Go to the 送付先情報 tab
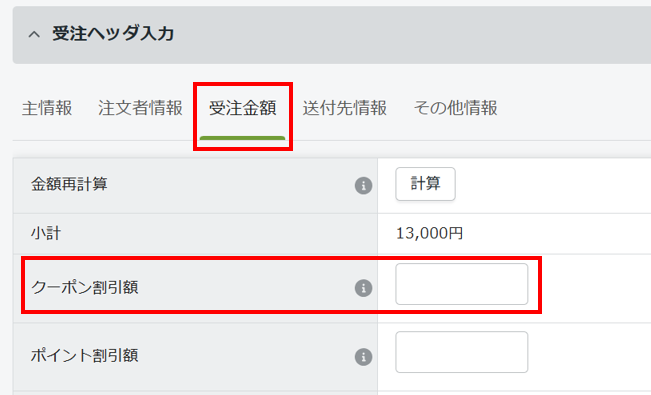Viewport: 651px width, 395px height. pos(345,108)
